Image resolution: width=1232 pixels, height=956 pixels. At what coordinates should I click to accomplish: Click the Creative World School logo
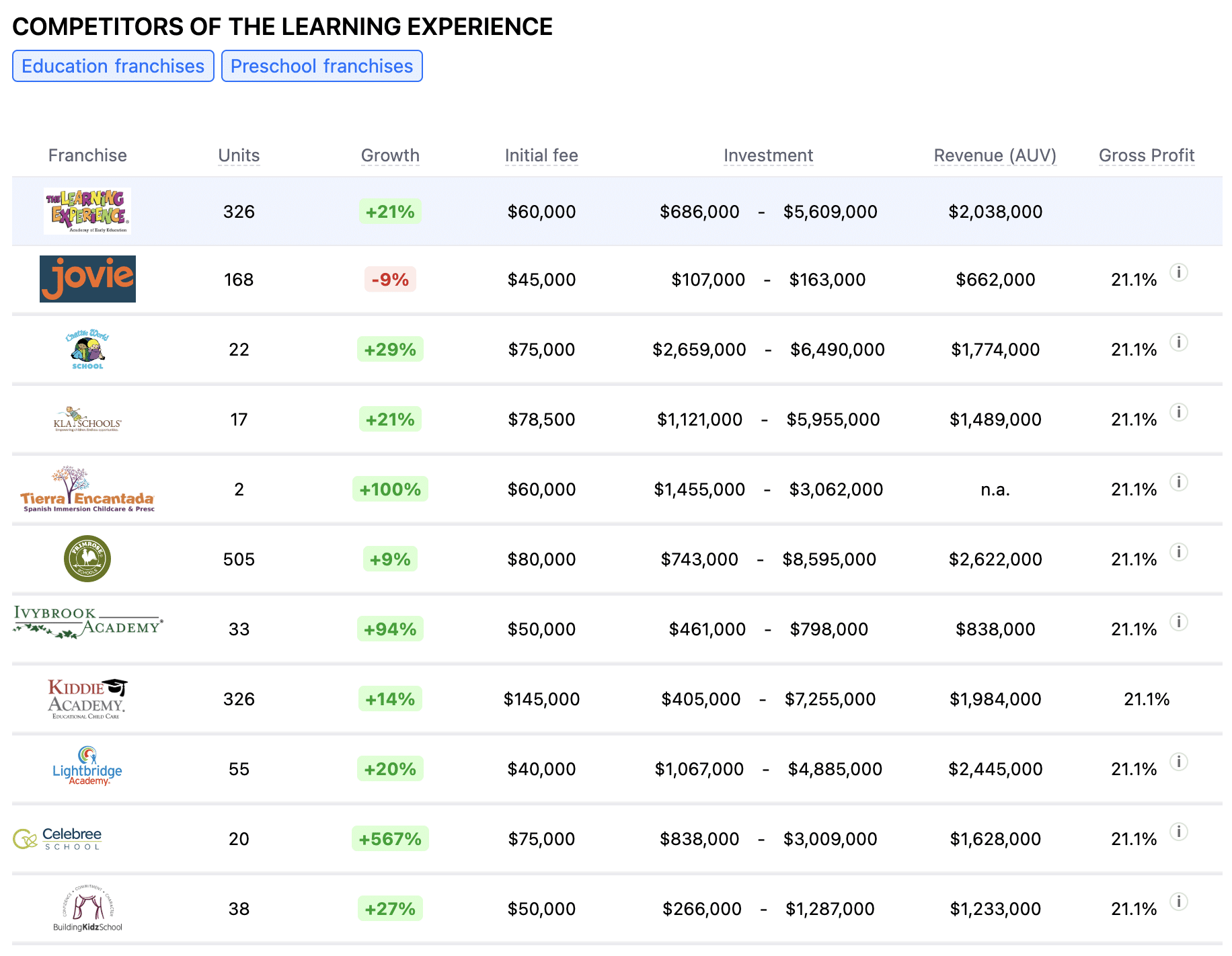(x=87, y=349)
